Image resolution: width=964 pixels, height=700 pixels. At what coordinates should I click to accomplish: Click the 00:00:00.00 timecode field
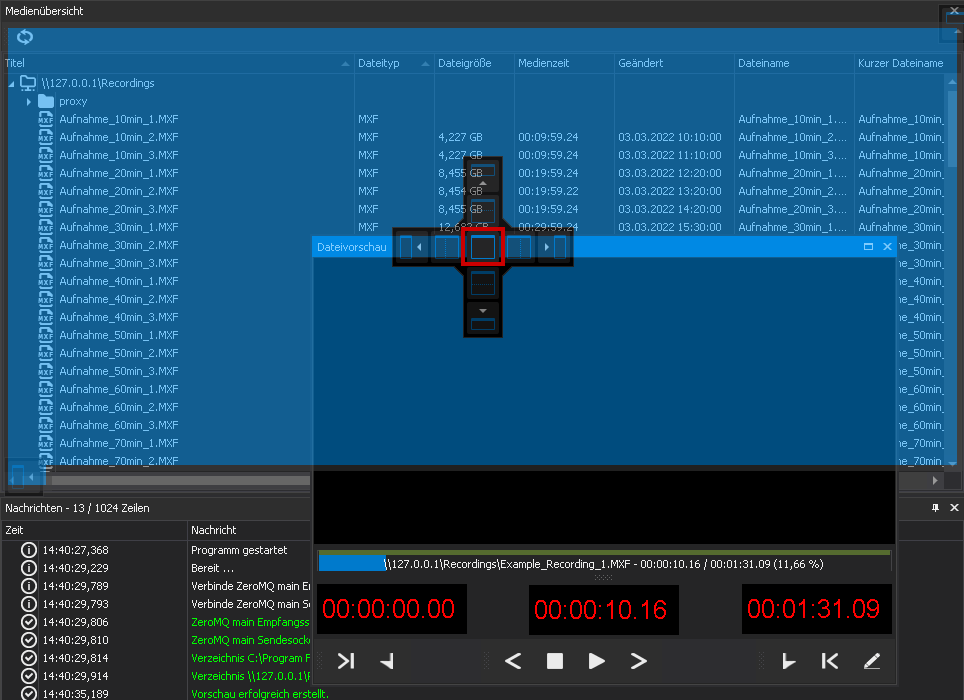(392, 609)
